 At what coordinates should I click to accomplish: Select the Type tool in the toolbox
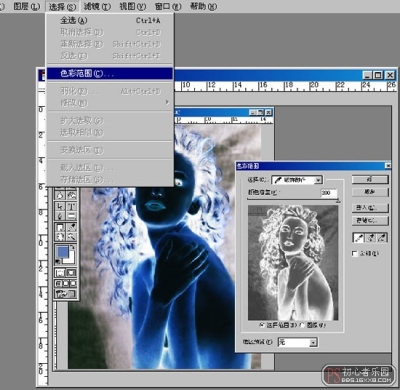pyautogui.click(x=71, y=206)
